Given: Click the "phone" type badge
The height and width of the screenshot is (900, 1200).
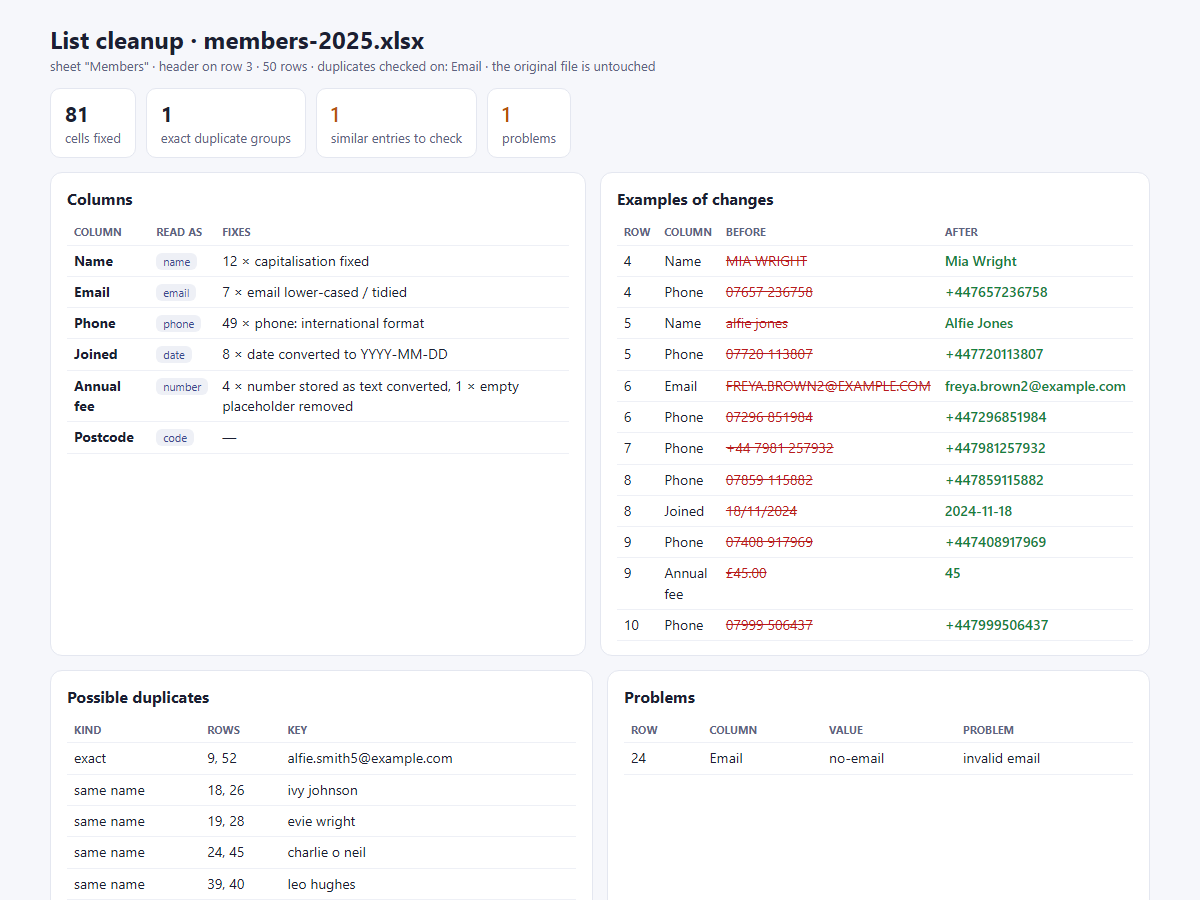Looking at the screenshot, I should click(x=179, y=324).
